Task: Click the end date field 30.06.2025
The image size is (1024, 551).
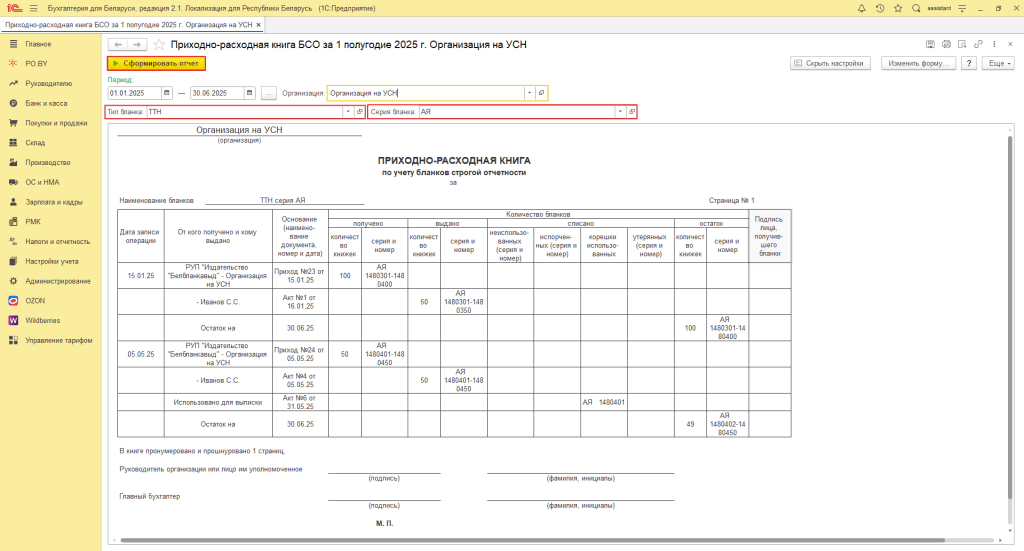Action: coord(217,93)
